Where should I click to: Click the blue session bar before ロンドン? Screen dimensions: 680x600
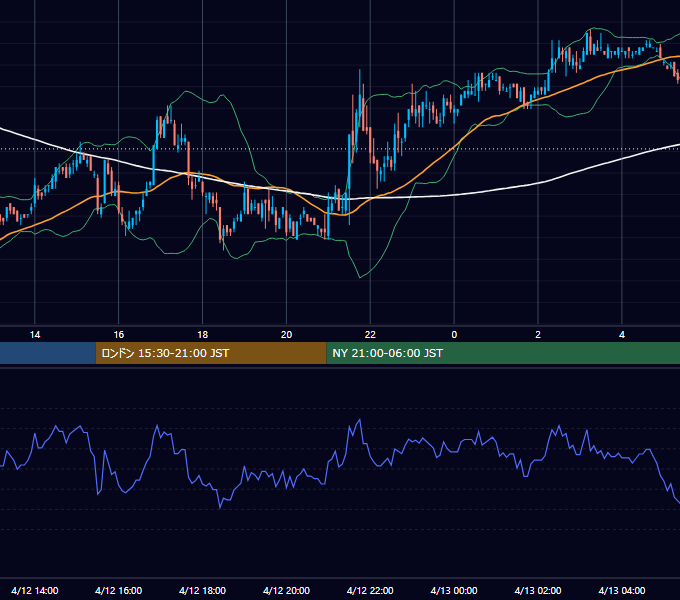[48, 353]
